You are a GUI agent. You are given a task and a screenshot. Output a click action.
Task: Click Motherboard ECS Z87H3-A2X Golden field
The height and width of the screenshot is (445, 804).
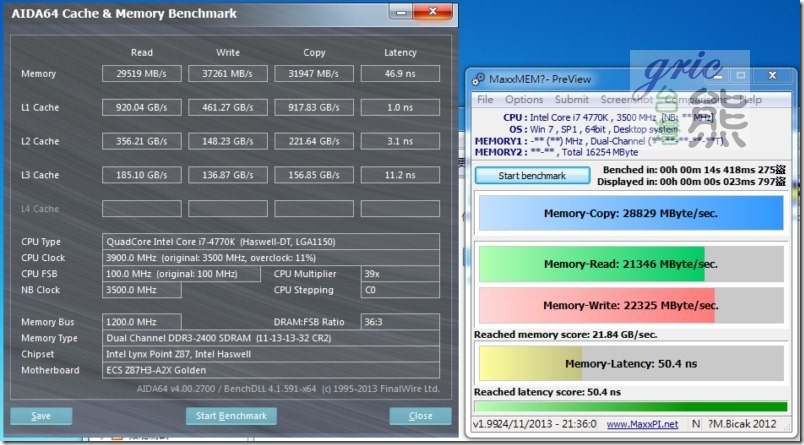pos(271,370)
